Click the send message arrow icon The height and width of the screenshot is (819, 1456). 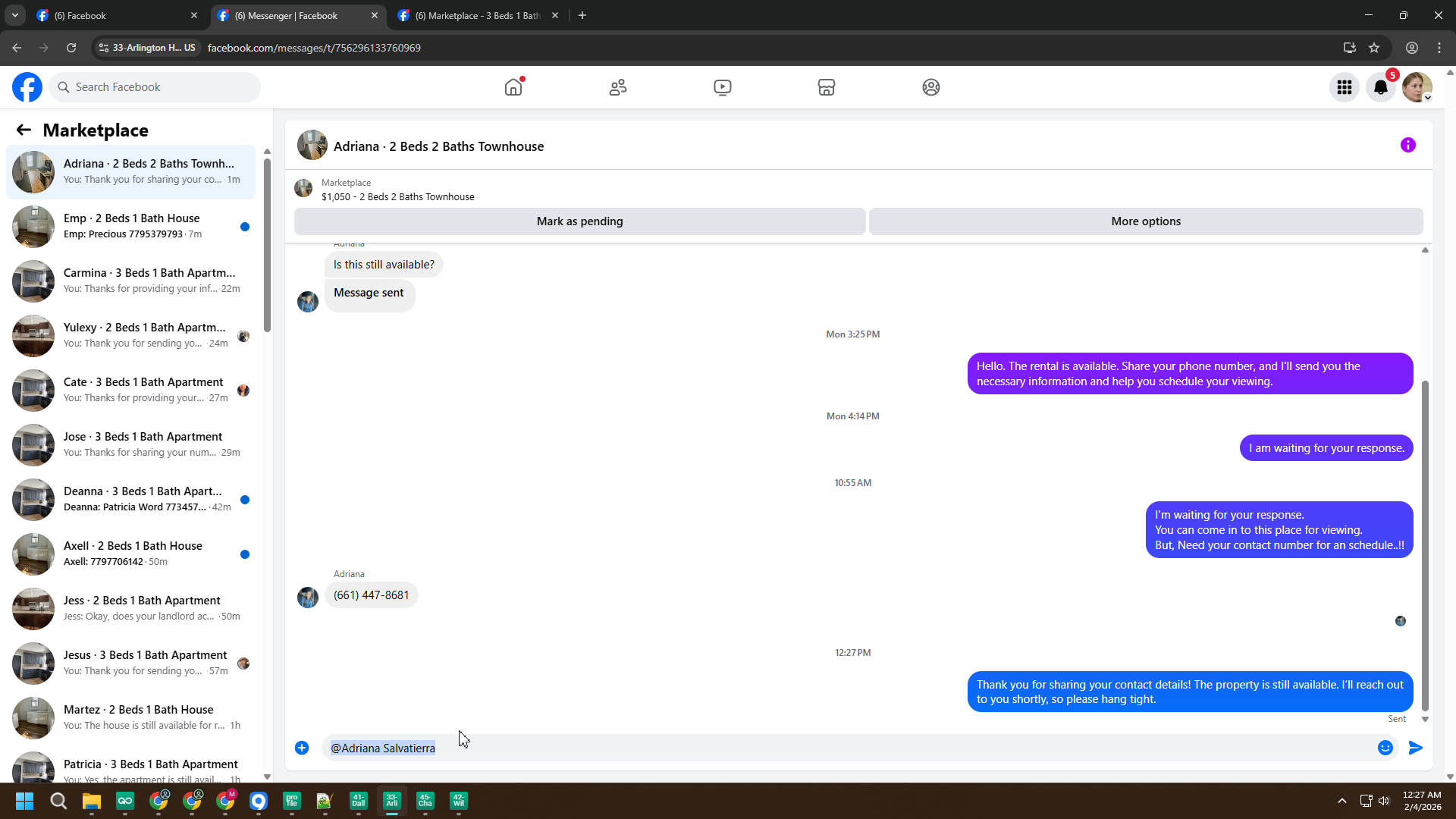(1415, 748)
